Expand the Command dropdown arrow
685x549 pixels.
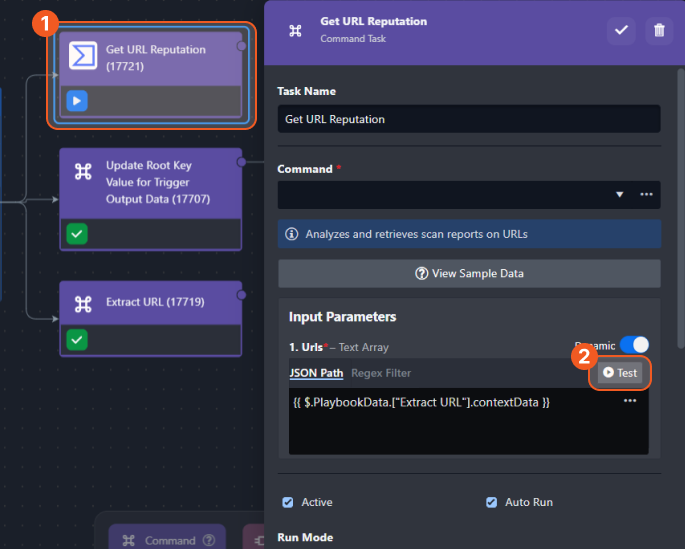(619, 194)
